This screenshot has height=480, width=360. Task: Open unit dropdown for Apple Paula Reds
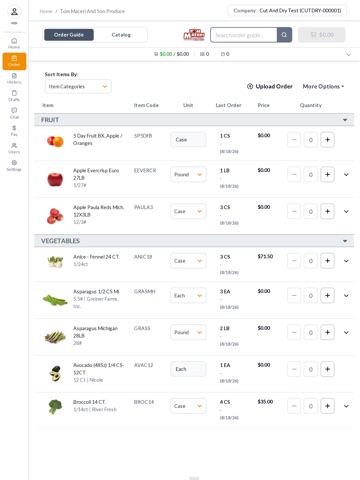click(188, 211)
